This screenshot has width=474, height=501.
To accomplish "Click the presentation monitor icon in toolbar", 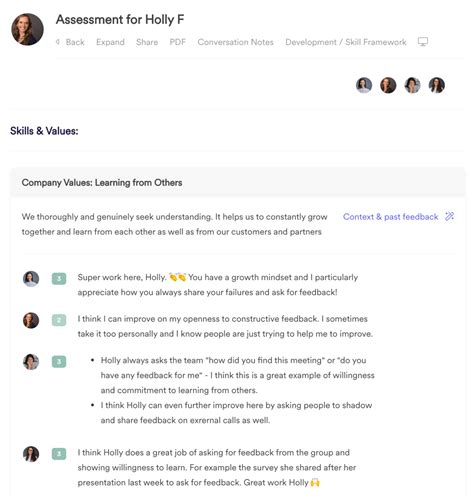I will [x=423, y=42].
